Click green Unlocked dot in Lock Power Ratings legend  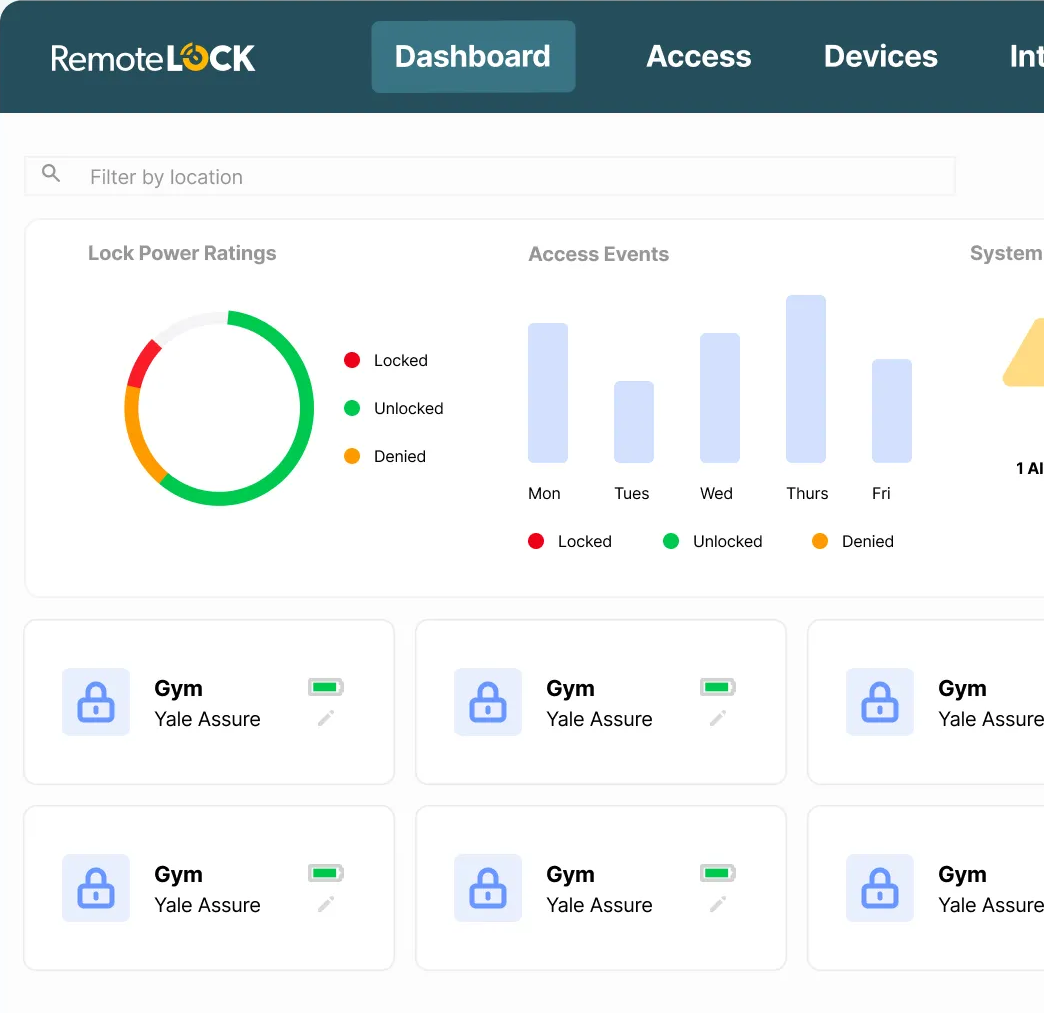[x=352, y=408]
